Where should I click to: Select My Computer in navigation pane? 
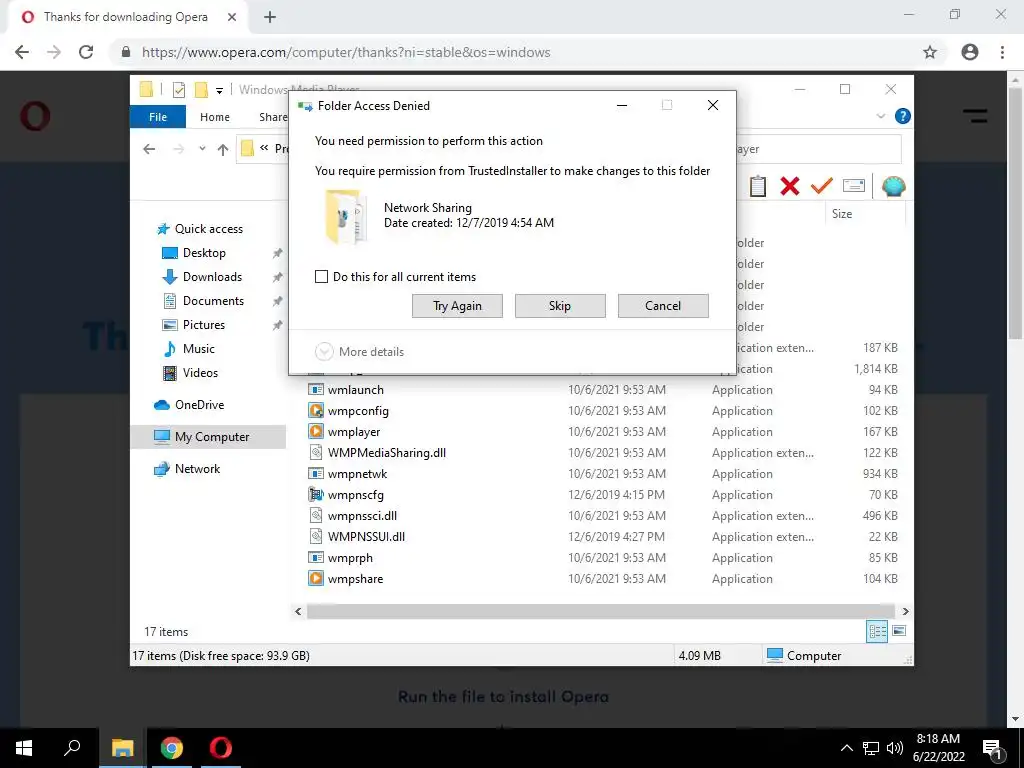coord(208,437)
